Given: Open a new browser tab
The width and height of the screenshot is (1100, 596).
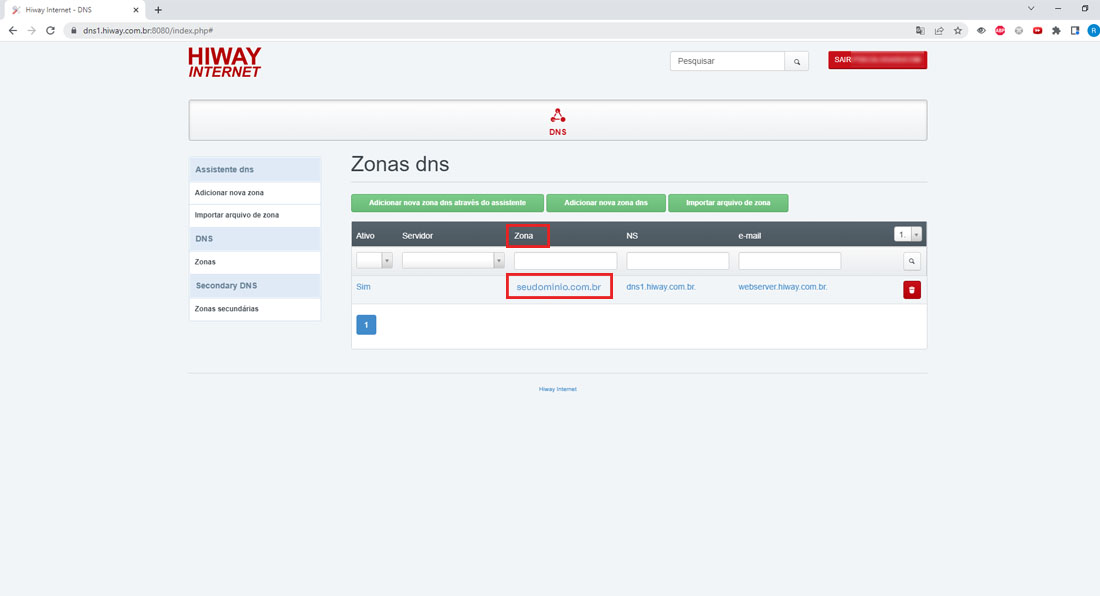Looking at the screenshot, I should click(x=158, y=10).
